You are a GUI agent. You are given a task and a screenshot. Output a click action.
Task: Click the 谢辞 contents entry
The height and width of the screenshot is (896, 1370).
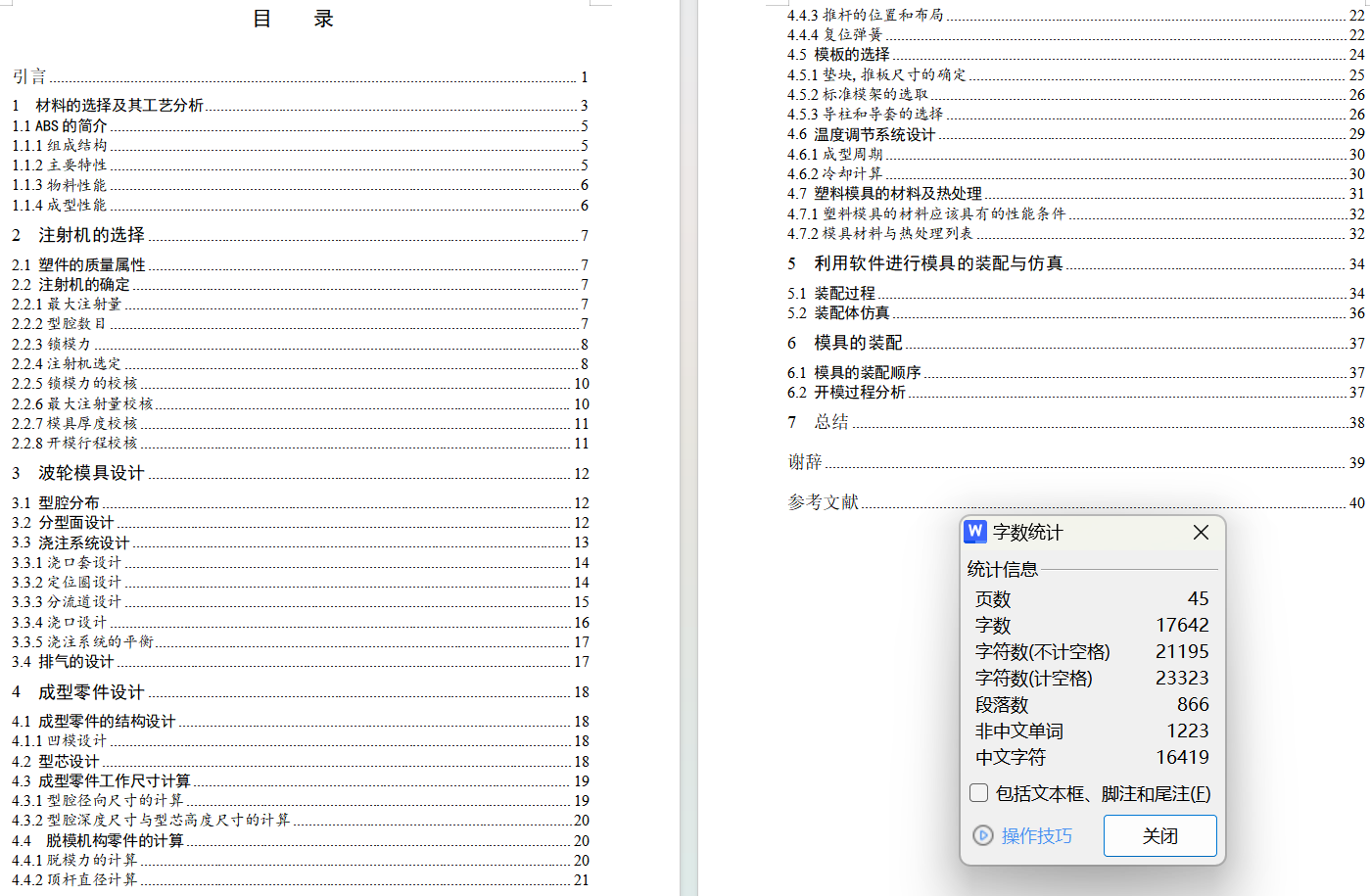coord(1075,461)
